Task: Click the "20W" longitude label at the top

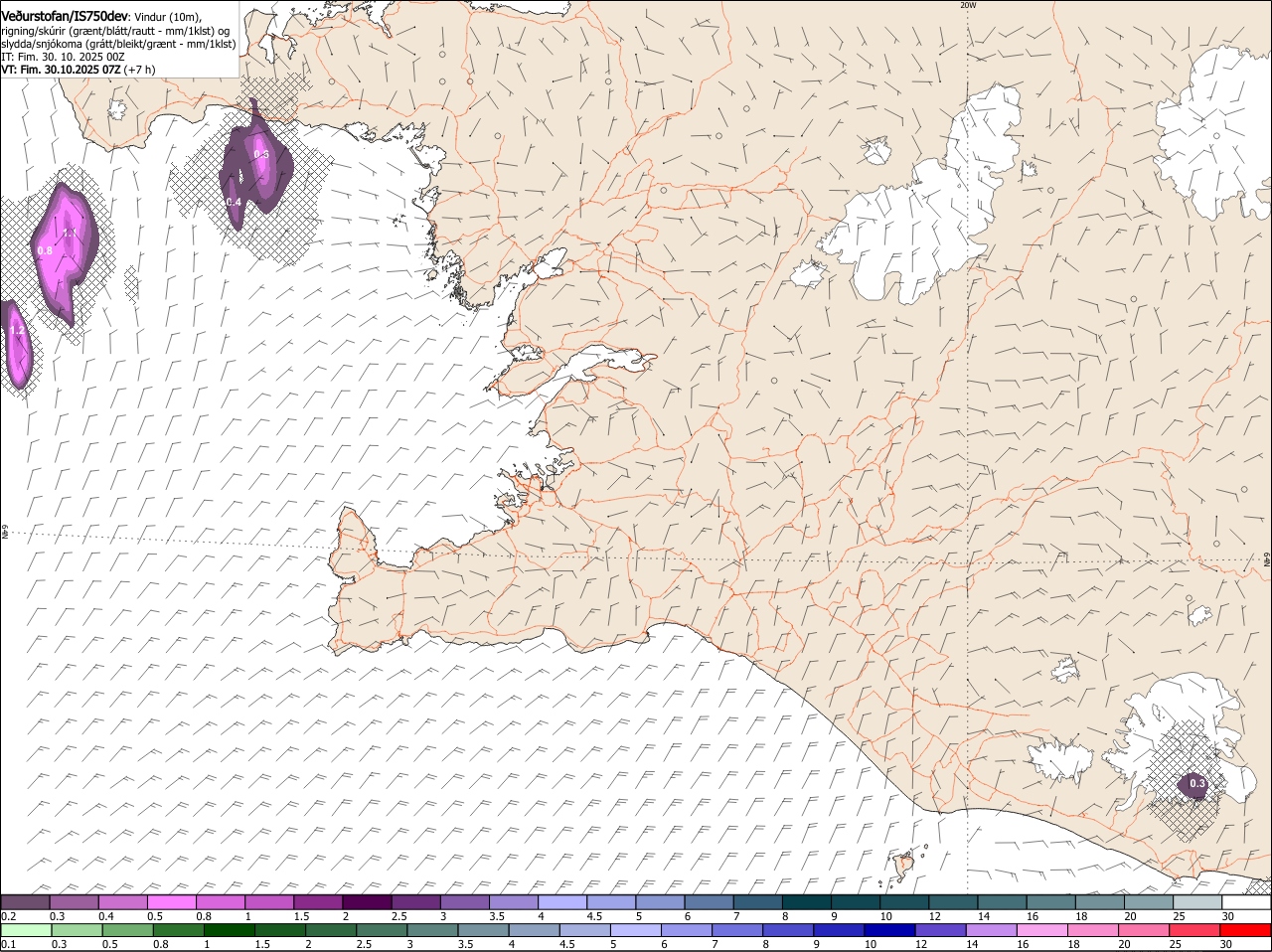Action: [x=968, y=5]
